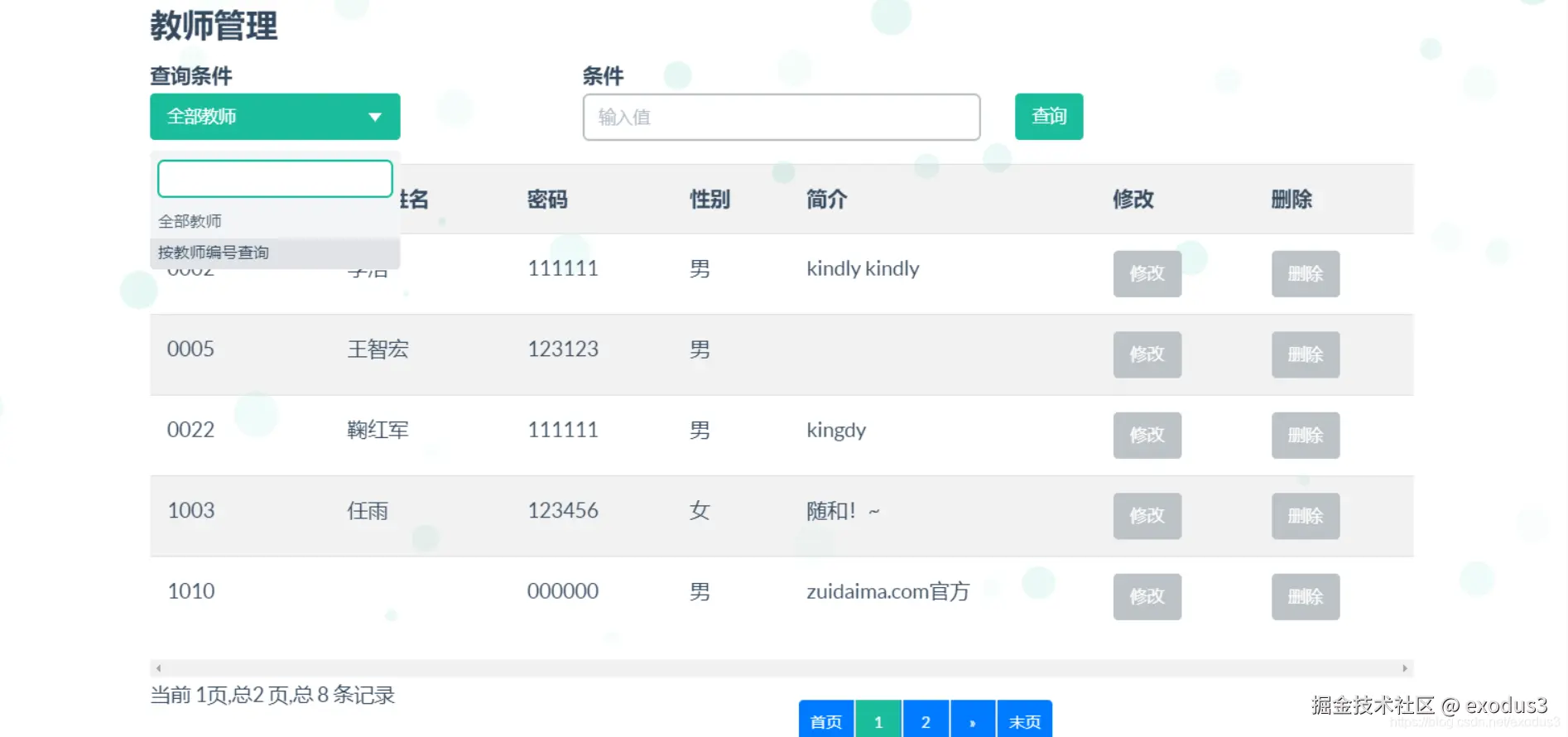Image resolution: width=1568 pixels, height=737 pixels.
Task: Modify teacher 王智宏 record
Action: pyautogui.click(x=1147, y=354)
